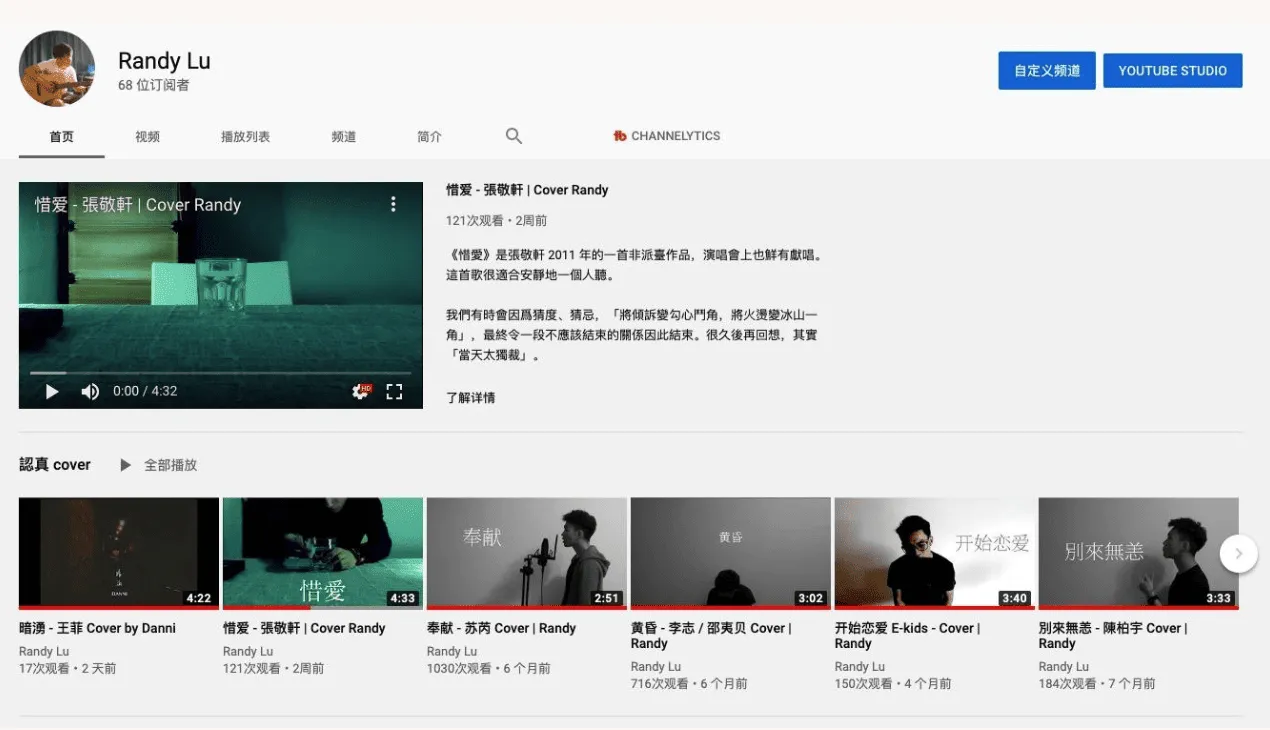Screen dimensions: 1270x730
Task: Click play-all triangle icon beside 認真 cover
Action: click(x=125, y=465)
